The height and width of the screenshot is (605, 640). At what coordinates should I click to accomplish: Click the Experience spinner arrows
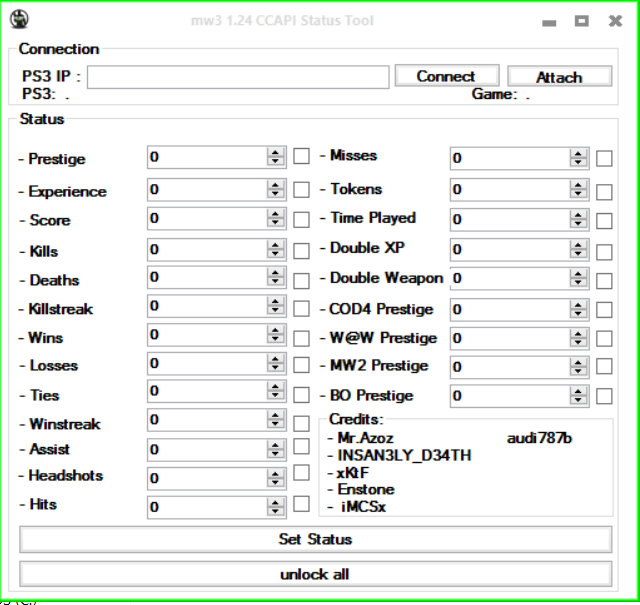[276, 189]
